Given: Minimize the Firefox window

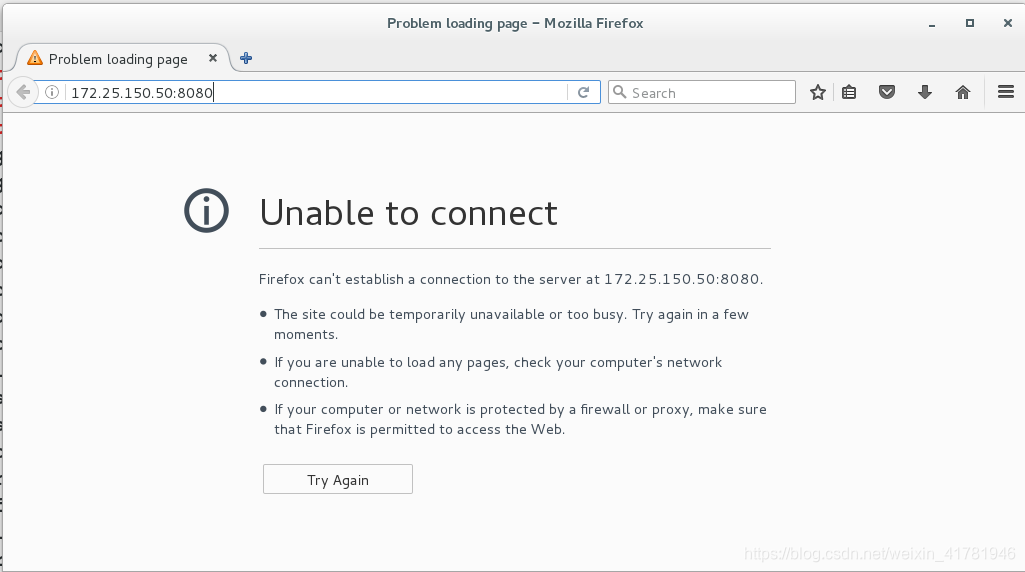Looking at the screenshot, I should 932,24.
